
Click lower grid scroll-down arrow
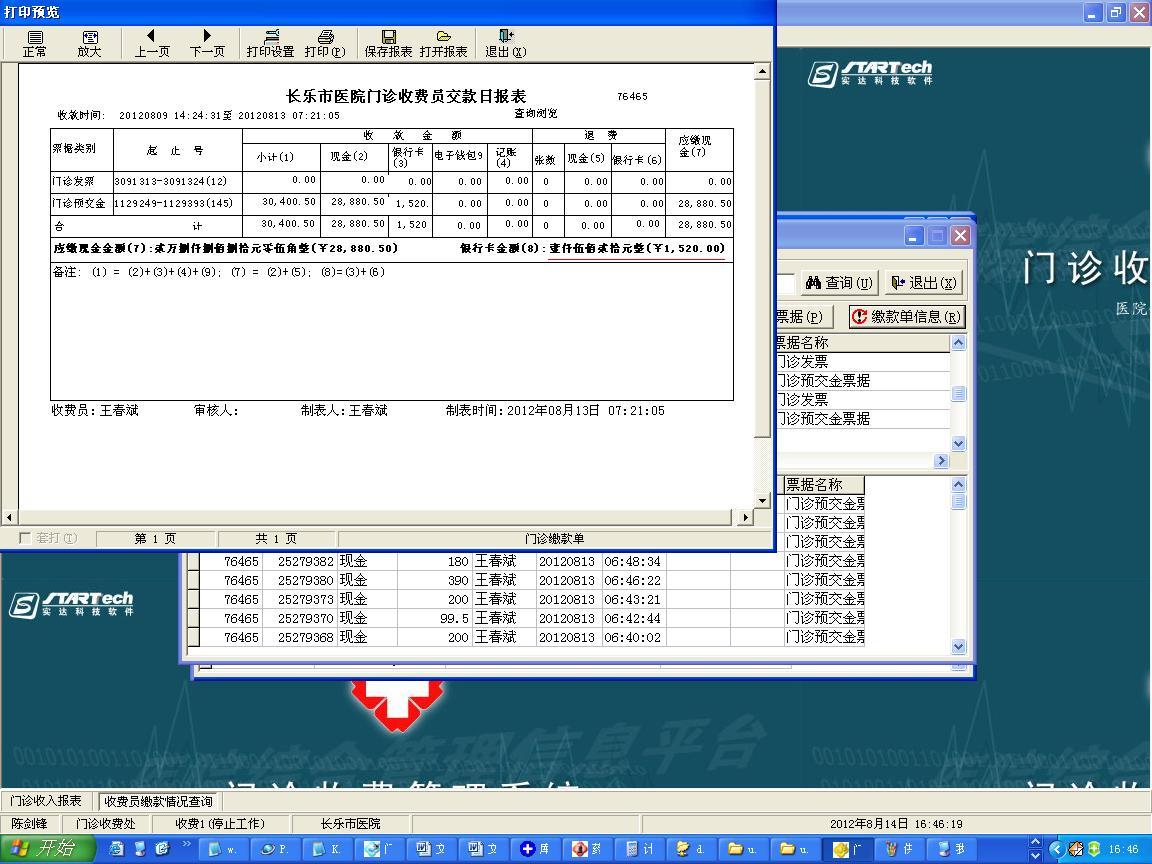click(x=958, y=647)
